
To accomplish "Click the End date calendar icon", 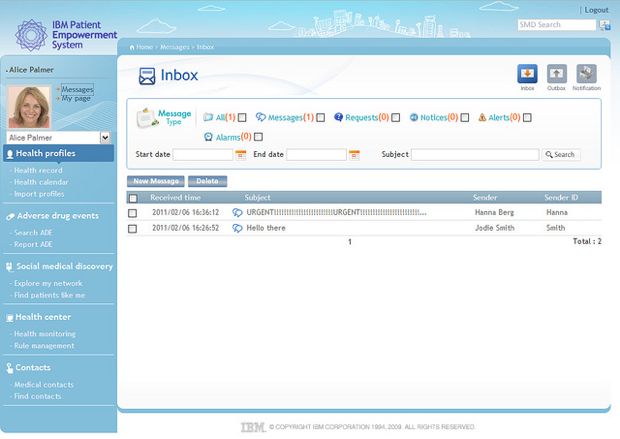I will pos(353,155).
